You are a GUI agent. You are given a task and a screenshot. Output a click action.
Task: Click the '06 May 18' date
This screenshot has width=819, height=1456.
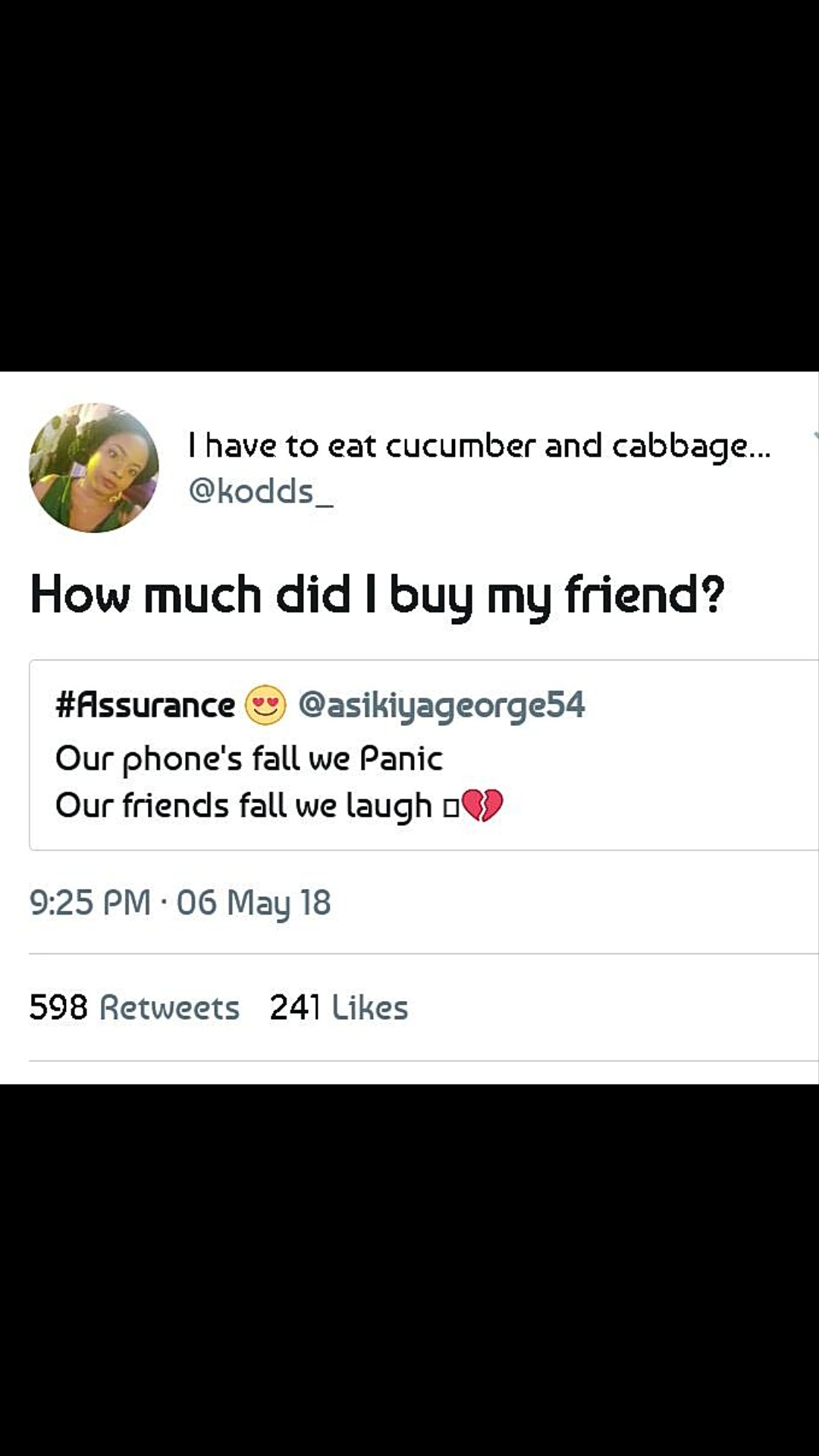pos(253,902)
